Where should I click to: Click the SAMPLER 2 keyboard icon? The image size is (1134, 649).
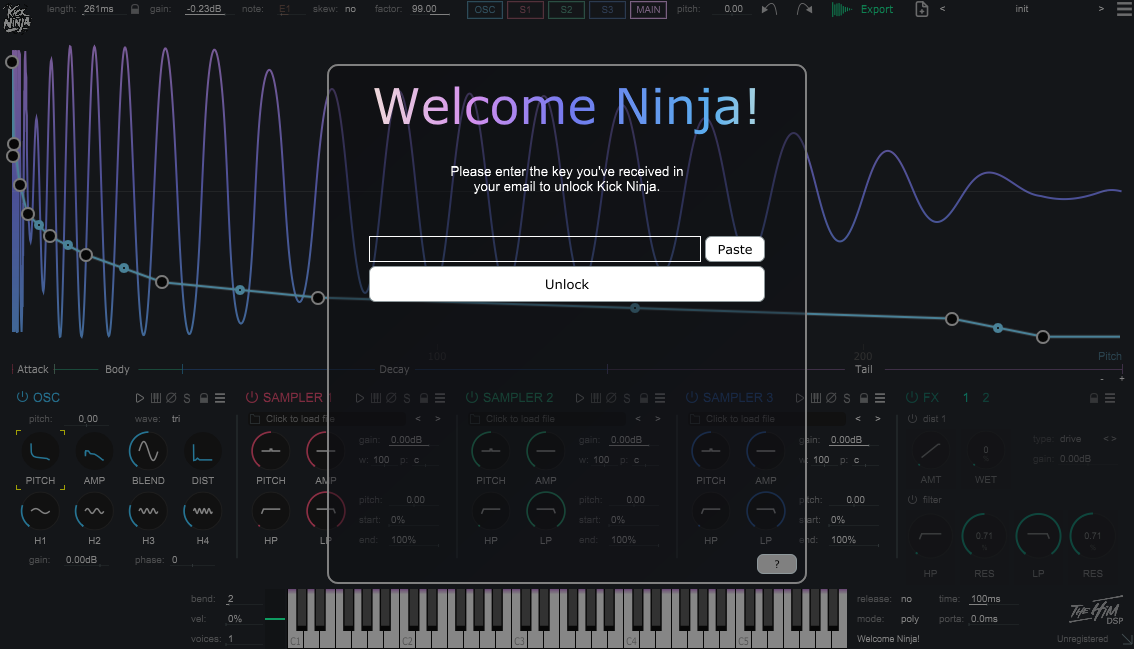point(595,398)
